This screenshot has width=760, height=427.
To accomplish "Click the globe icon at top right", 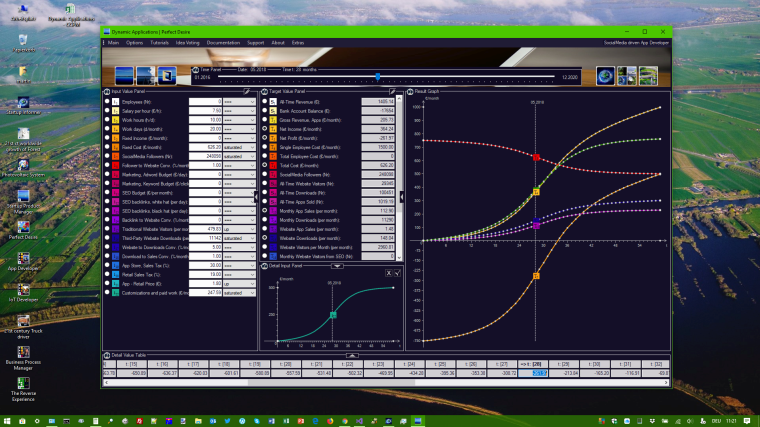I will (605, 75).
